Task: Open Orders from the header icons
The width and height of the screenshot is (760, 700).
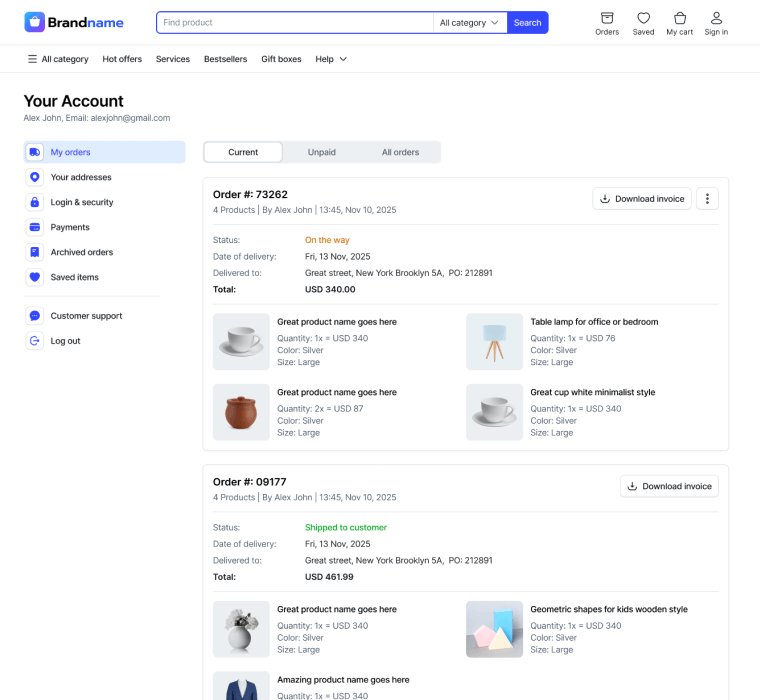Action: click(607, 24)
